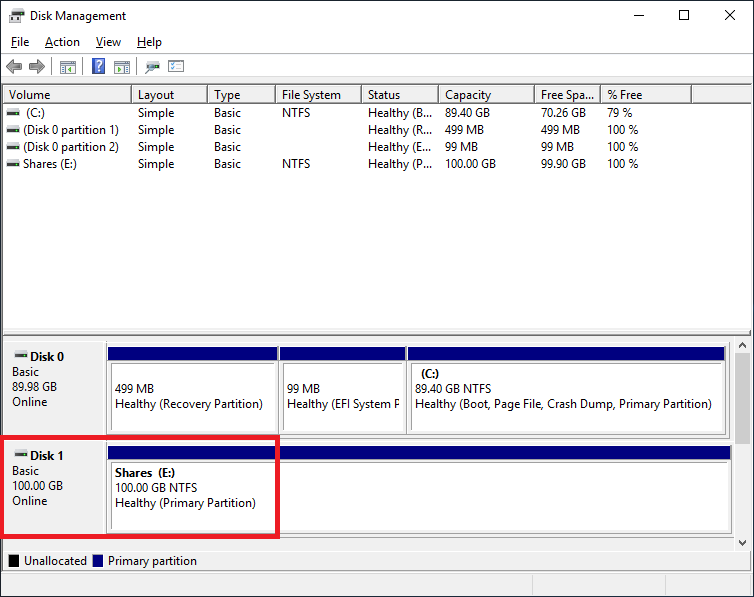Sort volumes by the Capacity column header
Viewport: 754px width, 597px height.
[485, 95]
